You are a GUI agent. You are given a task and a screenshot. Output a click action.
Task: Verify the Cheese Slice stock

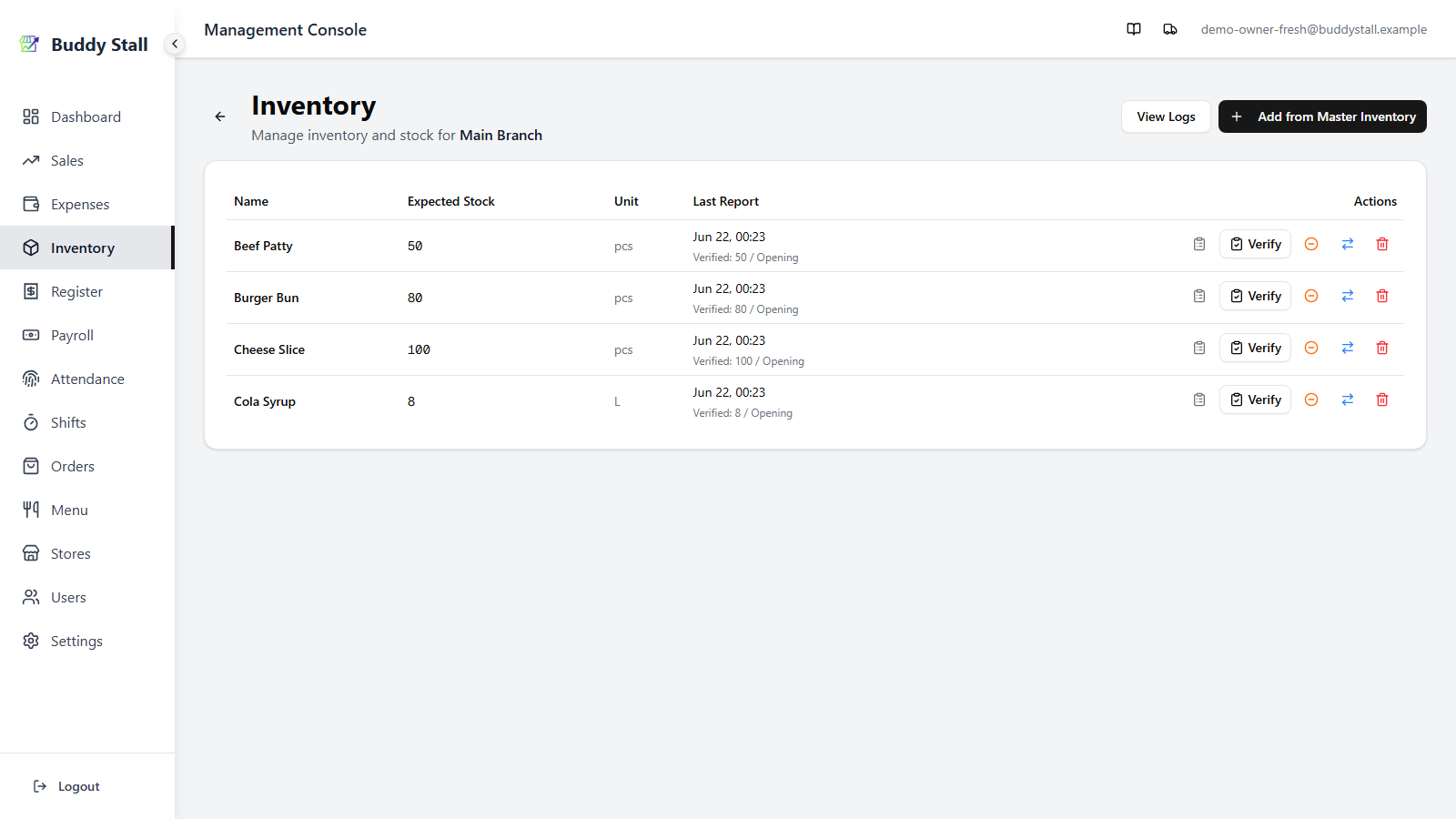1255,348
